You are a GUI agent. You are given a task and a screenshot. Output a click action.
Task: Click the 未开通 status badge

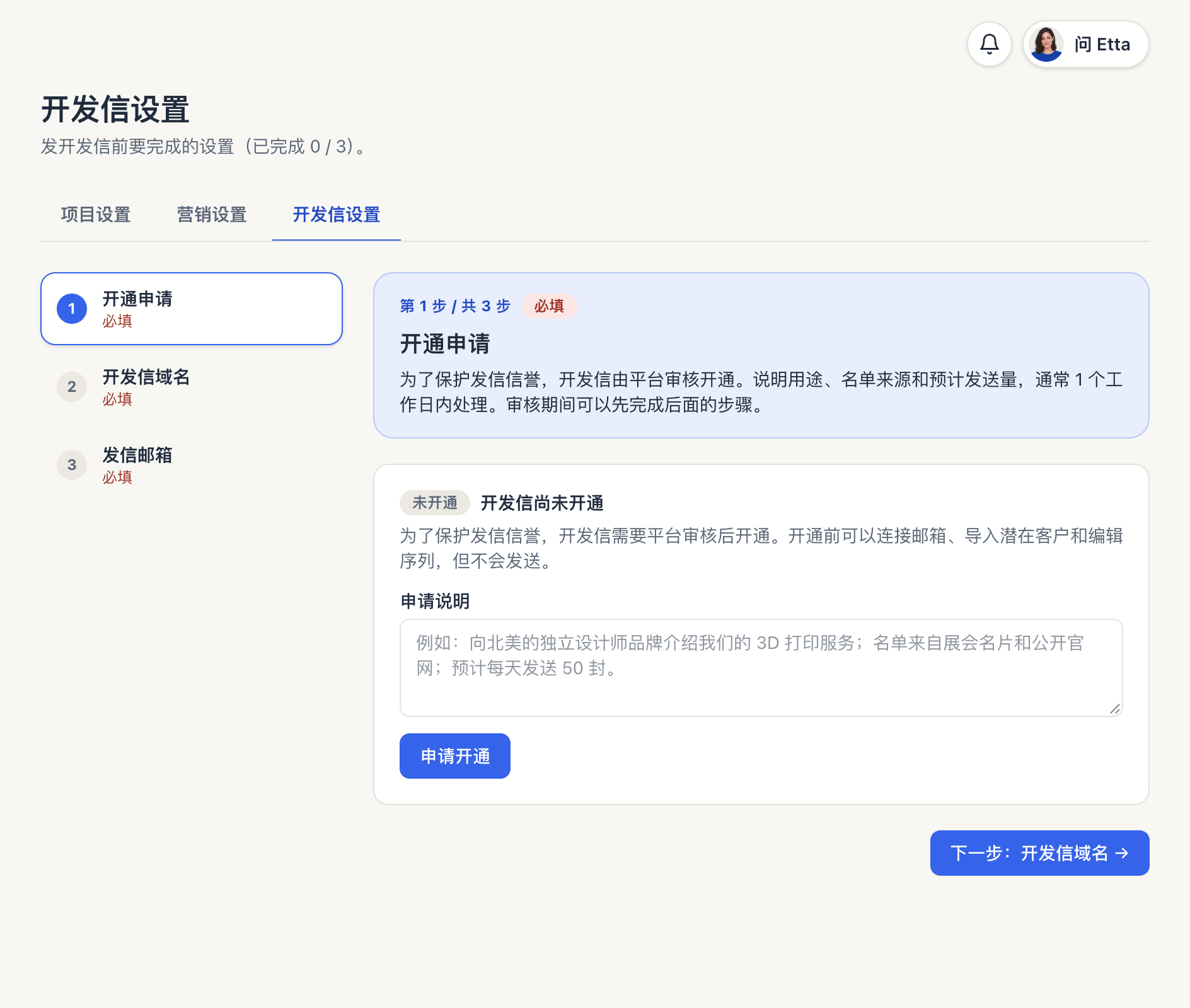click(435, 503)
